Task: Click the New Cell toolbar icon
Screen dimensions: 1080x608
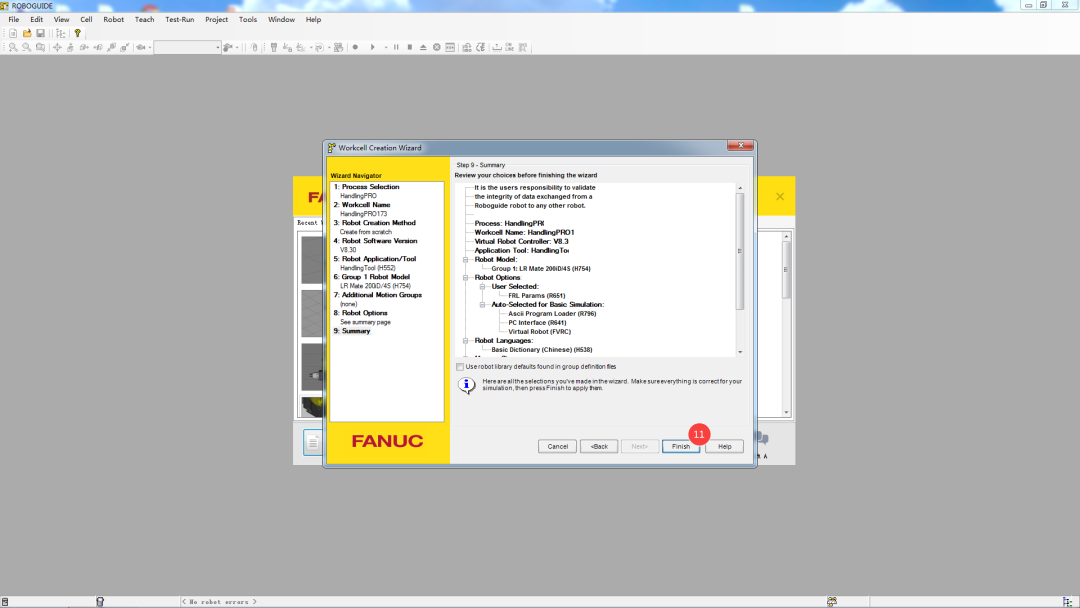Action: pyautogui.click(x=13, y=33)
